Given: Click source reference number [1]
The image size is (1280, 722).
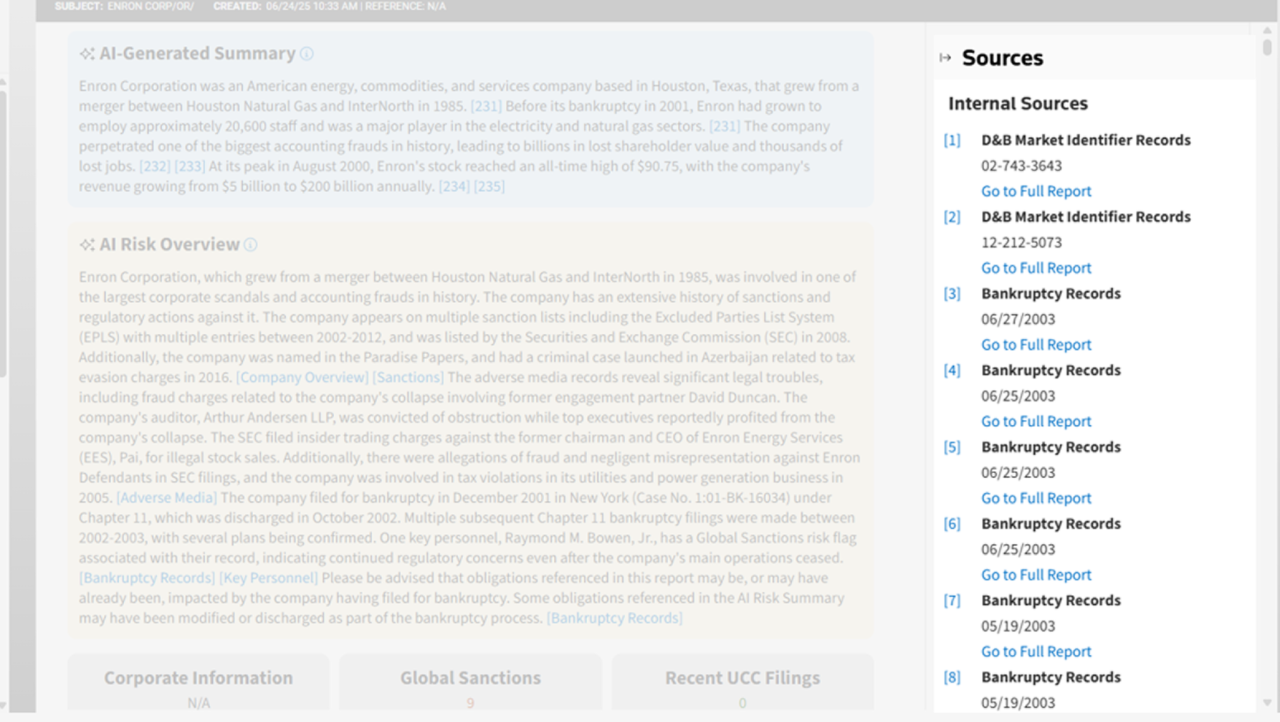Looking at the screenshot, I should pos(952,140).
